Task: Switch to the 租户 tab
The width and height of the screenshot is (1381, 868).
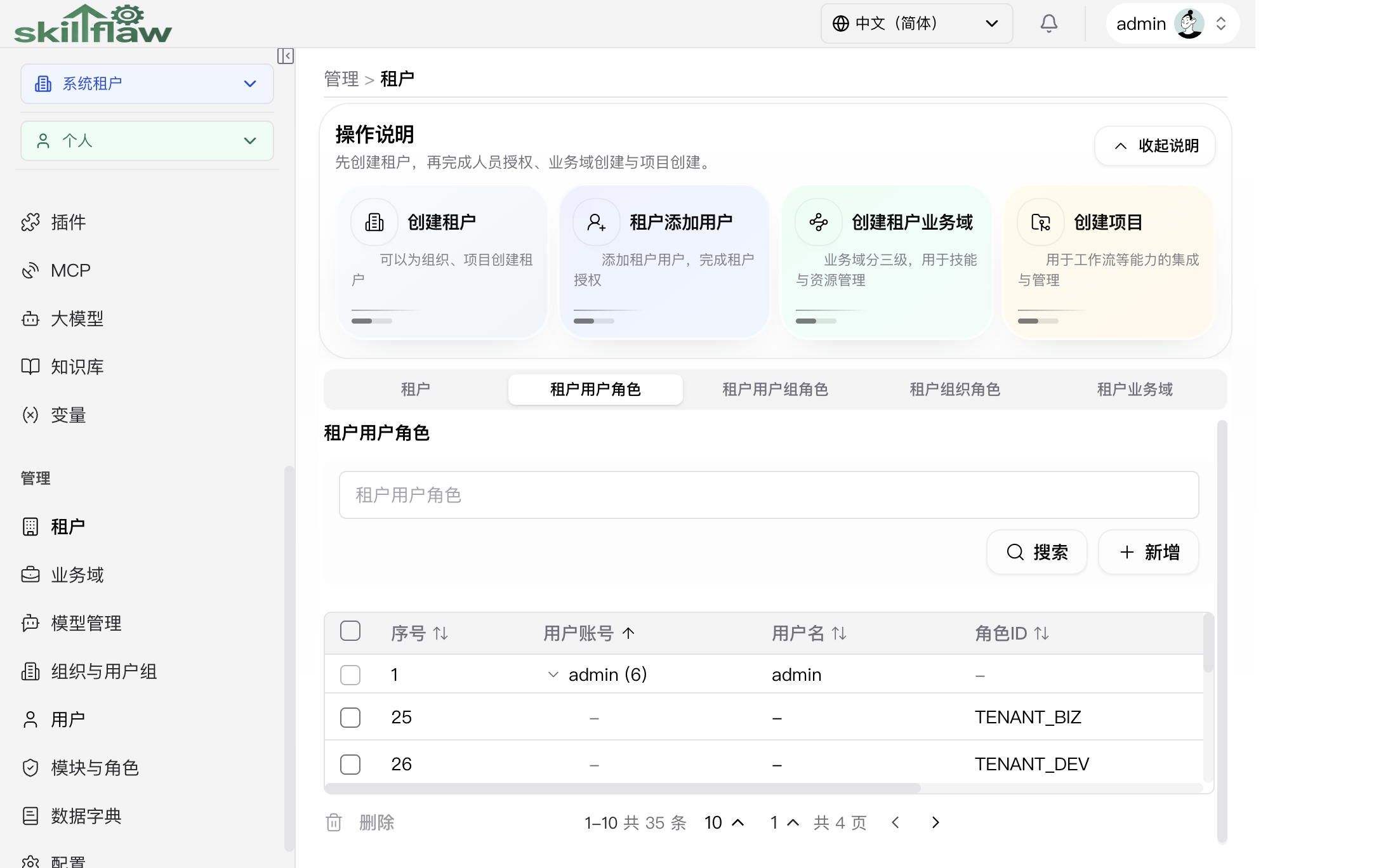Action: pyautogui.click(x=416, y=390)
